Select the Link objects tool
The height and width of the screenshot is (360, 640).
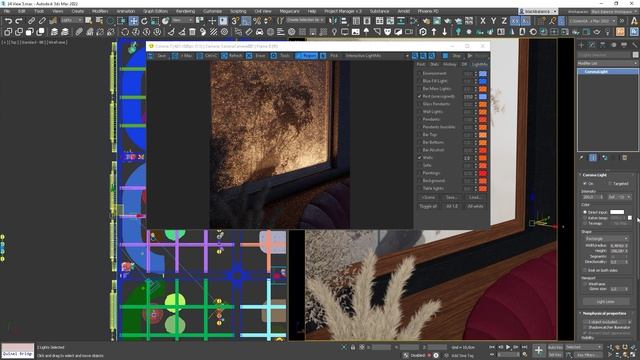point(31,20)
